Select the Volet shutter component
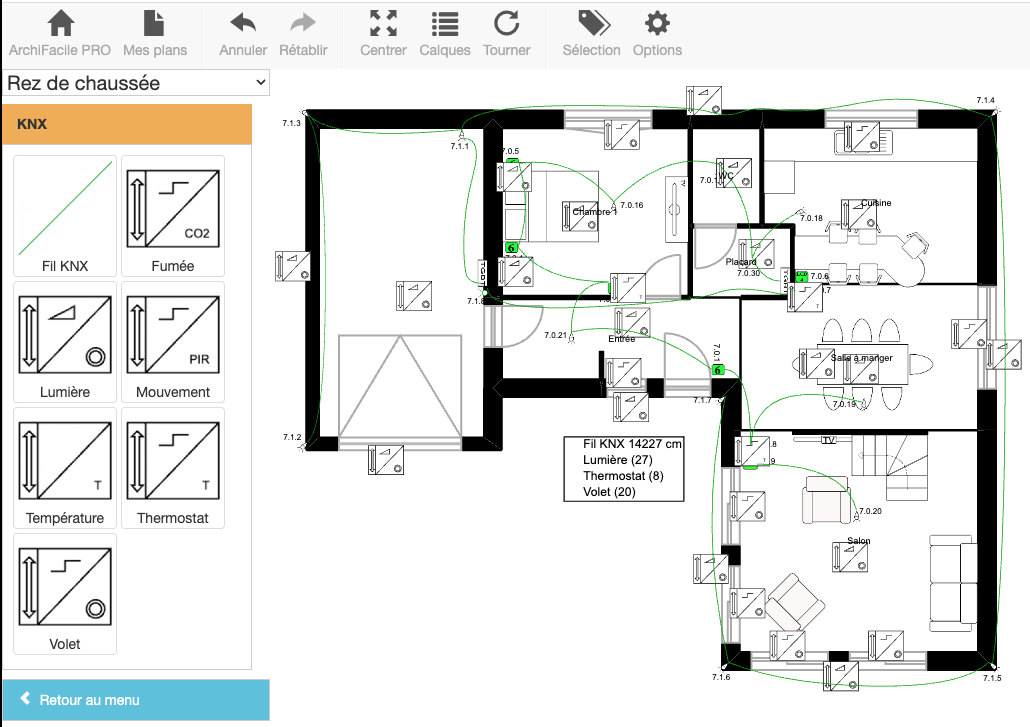 (65, 593)
